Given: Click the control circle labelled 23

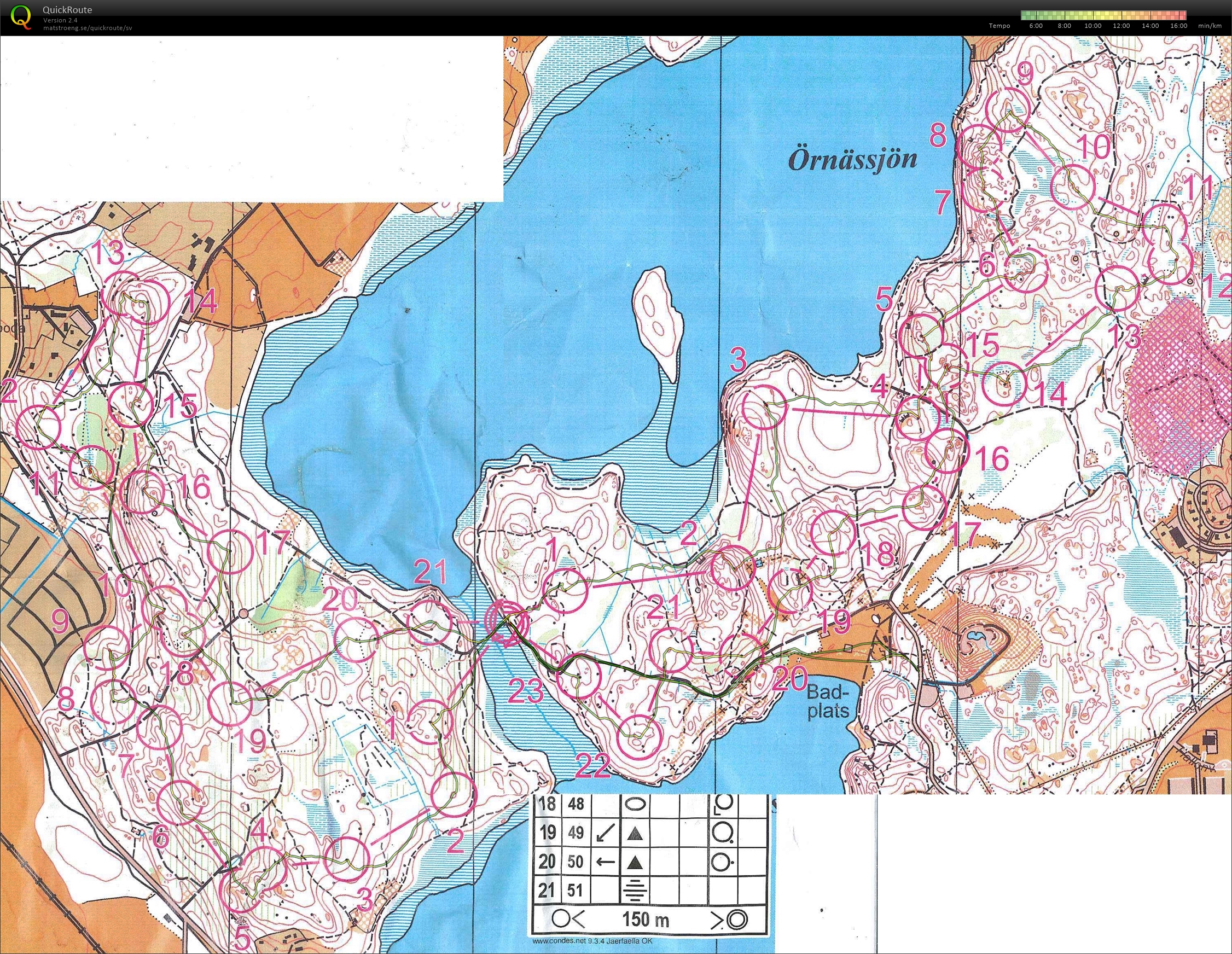Looking at the screenshot, I should [578, 677].
